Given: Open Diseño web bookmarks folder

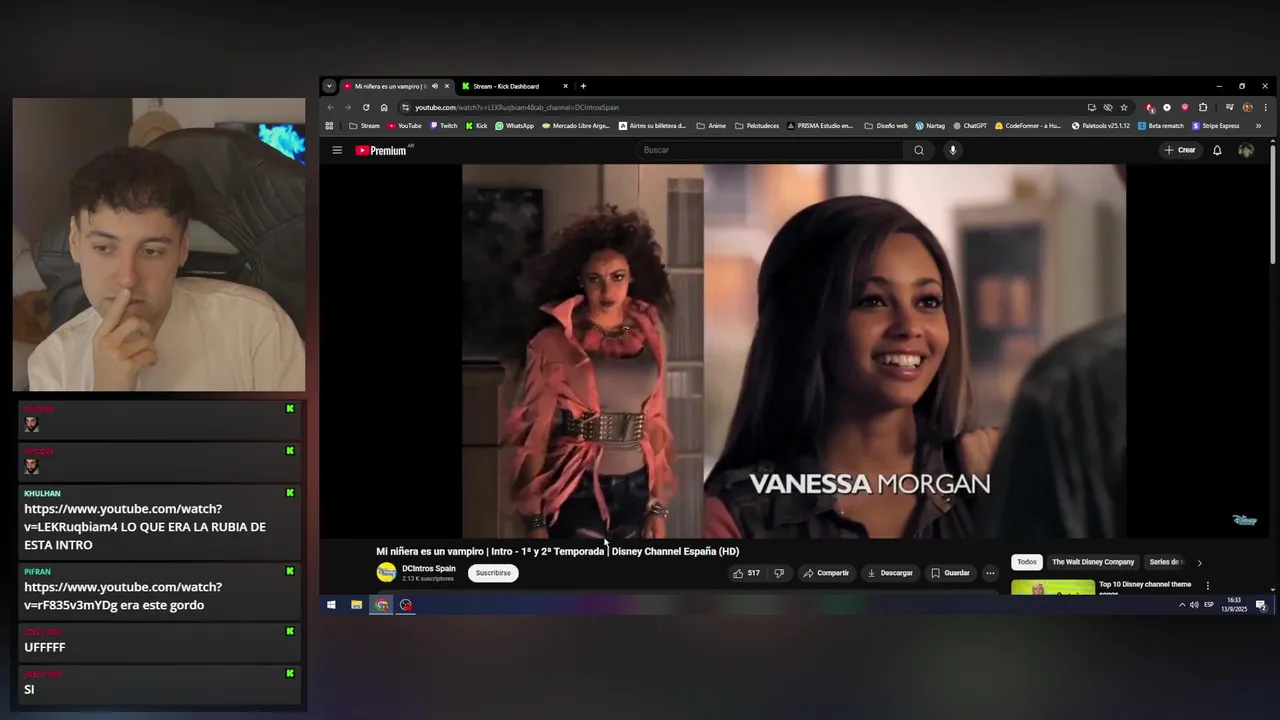Looking at the screenshot, I should (x=885, y=126).
